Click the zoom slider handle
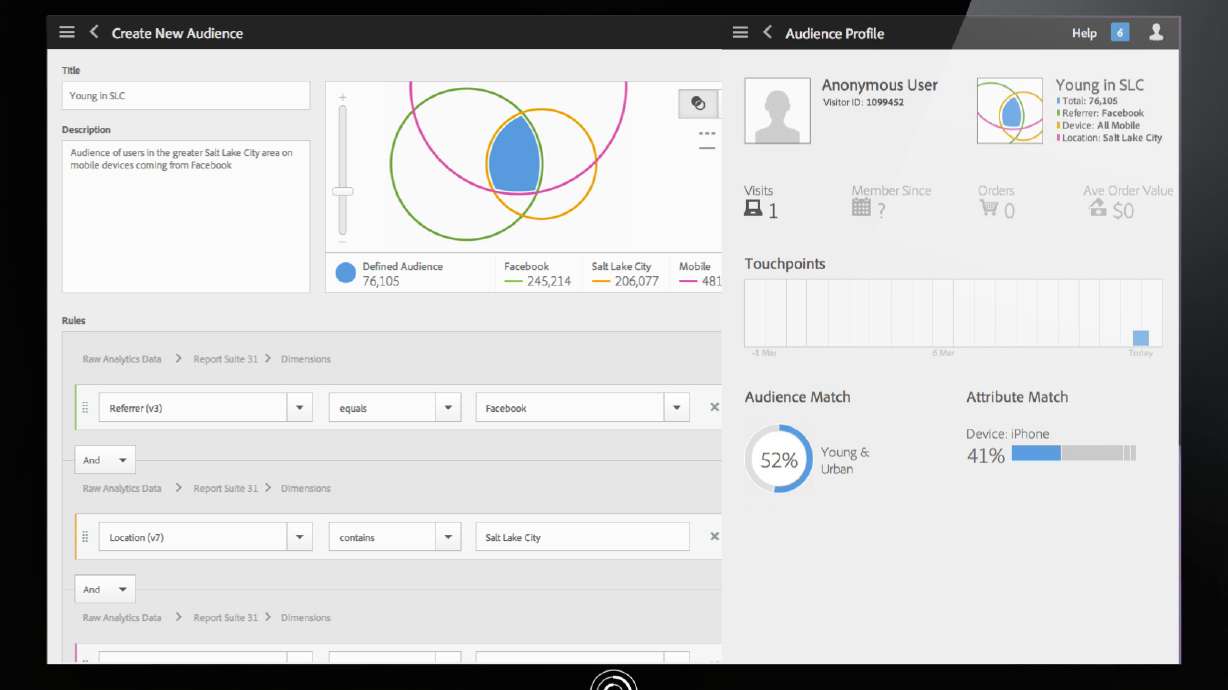This screenshot has width=1228, height=690. 343,190
